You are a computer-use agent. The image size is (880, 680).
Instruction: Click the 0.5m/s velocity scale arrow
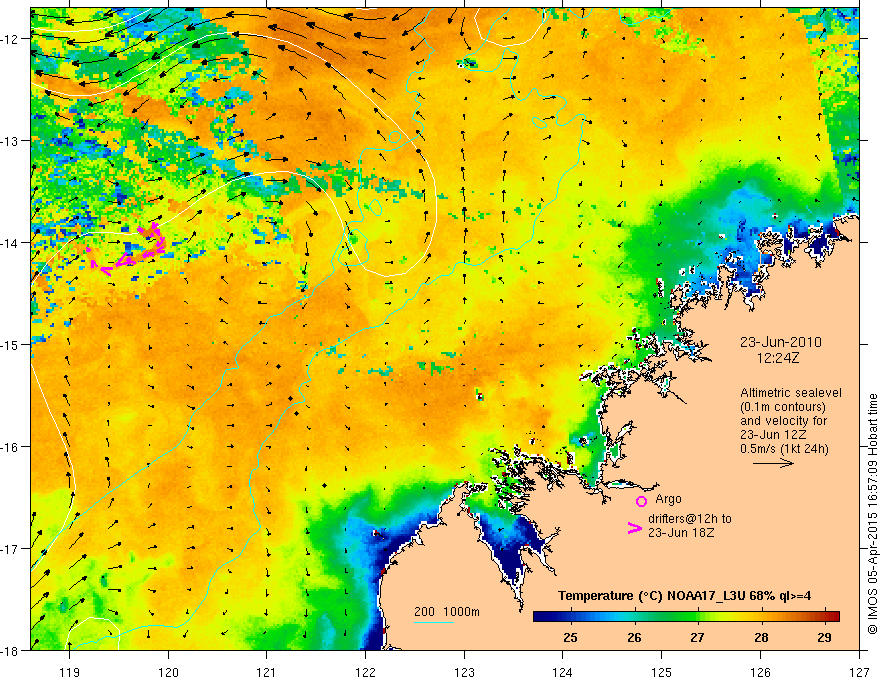[773, 463]
